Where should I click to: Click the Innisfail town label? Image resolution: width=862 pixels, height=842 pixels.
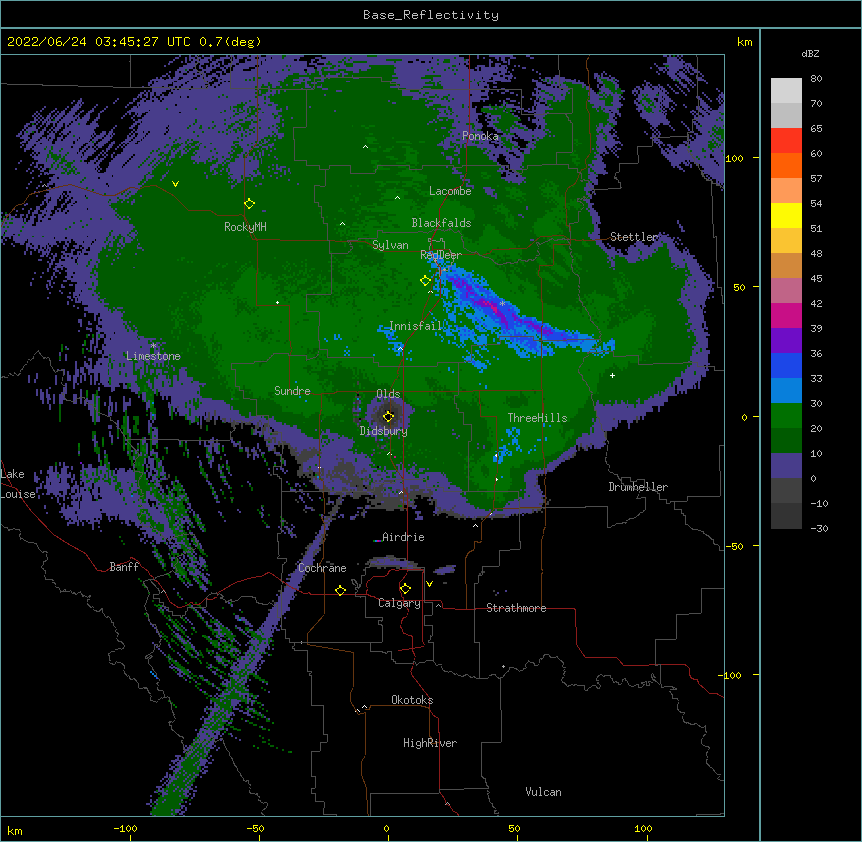coord(416,326)
